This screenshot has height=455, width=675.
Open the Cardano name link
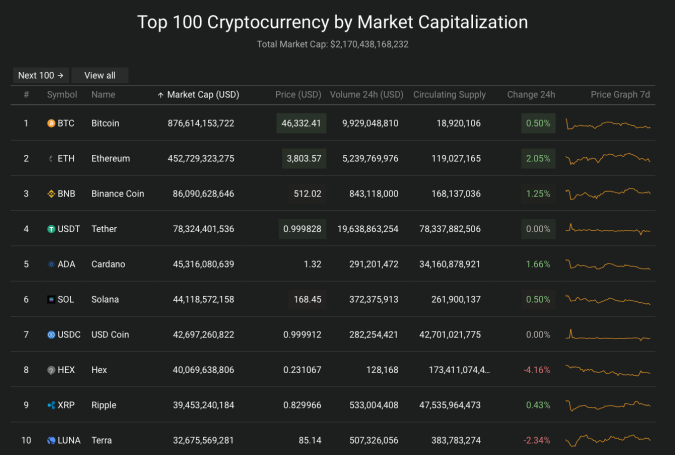[108, 264]
